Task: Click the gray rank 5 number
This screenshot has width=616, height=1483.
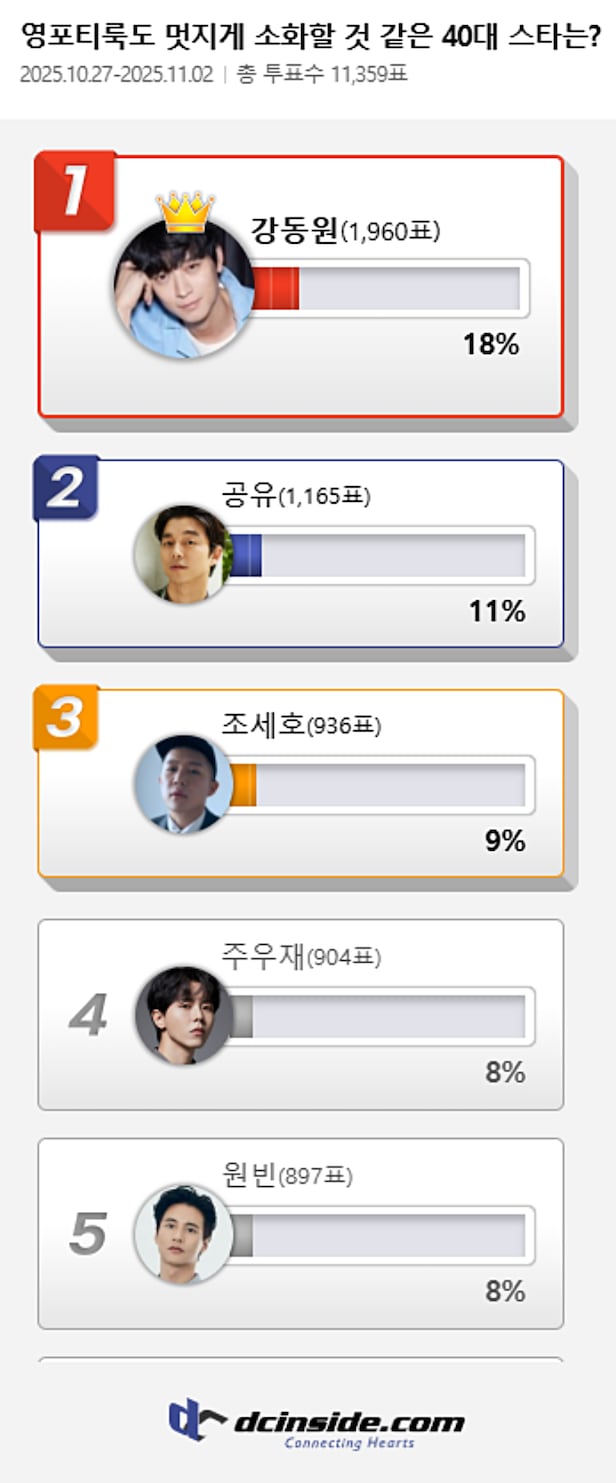Action: [x=88, y=1236]
